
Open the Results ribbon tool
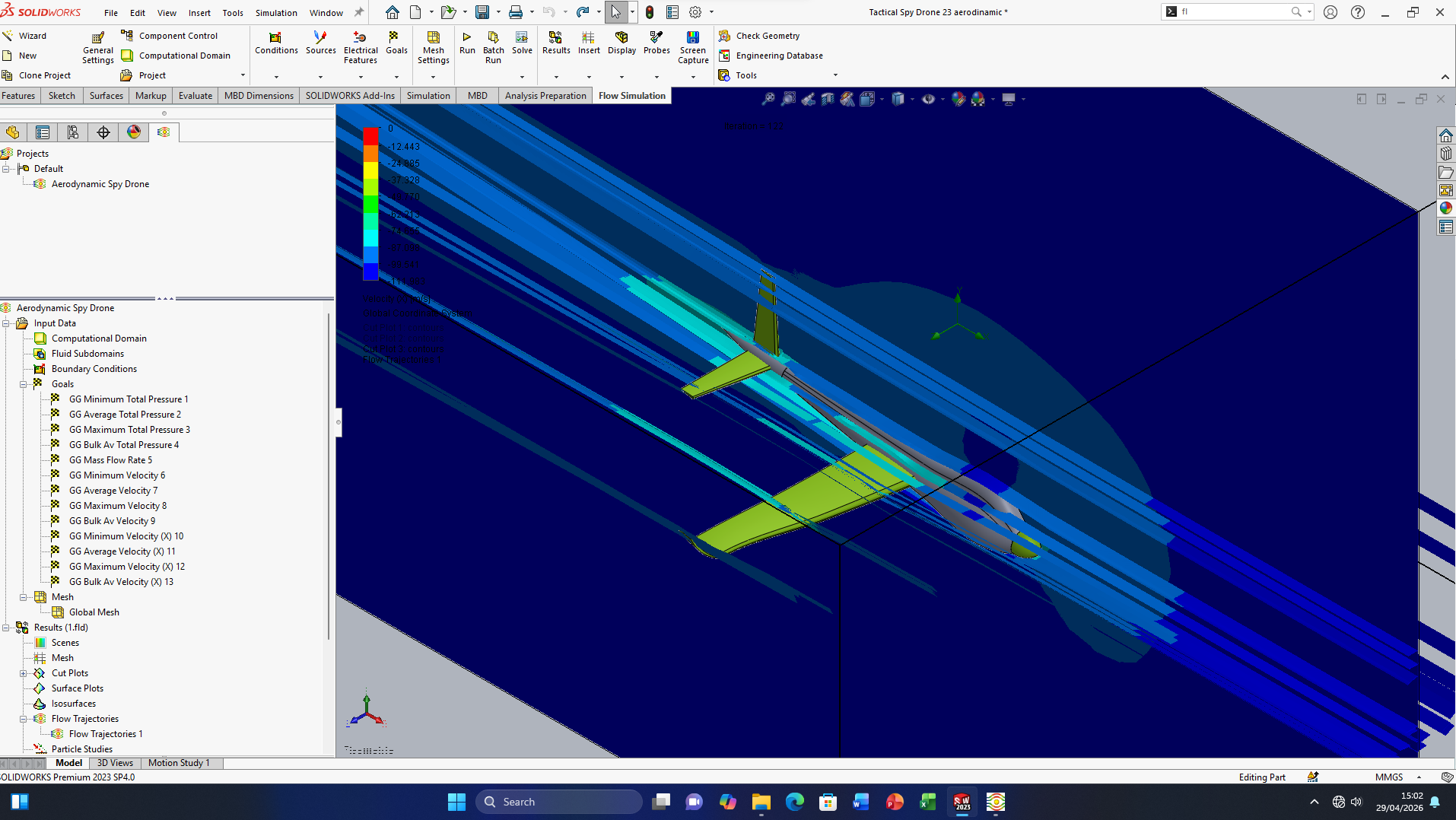point(556,43)
